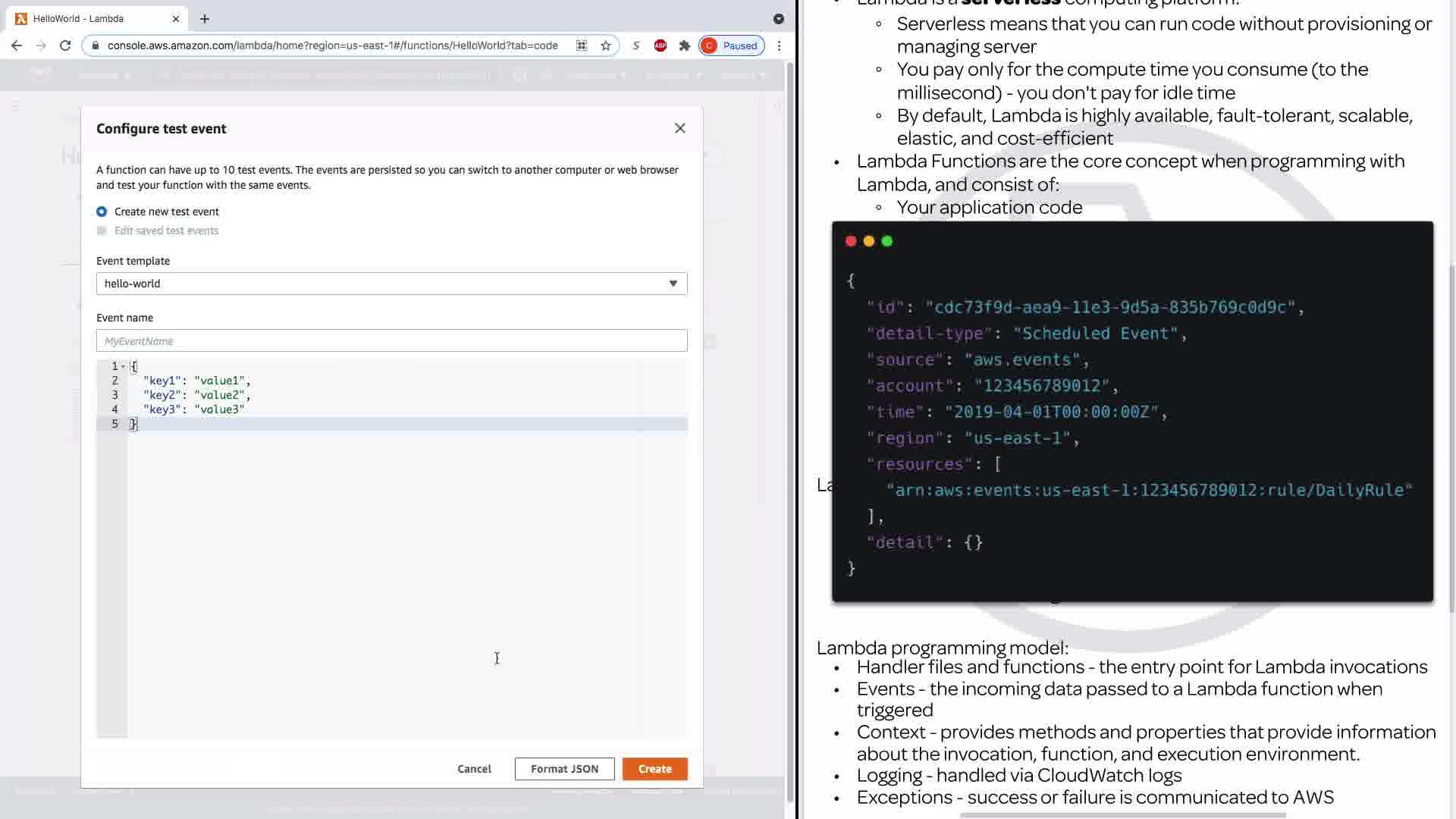
Task: Click the Chrome profile dropdown arrow
Action: coord(778,18)
